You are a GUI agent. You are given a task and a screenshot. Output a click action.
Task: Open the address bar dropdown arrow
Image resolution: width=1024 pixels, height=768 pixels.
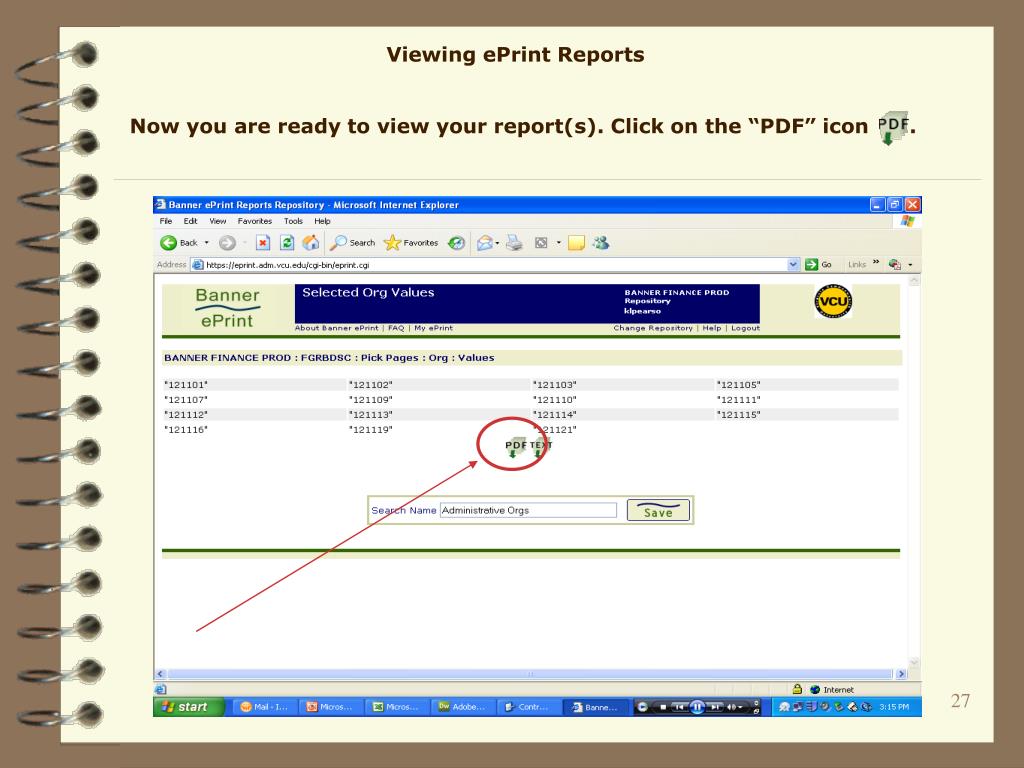coord(793,264)
